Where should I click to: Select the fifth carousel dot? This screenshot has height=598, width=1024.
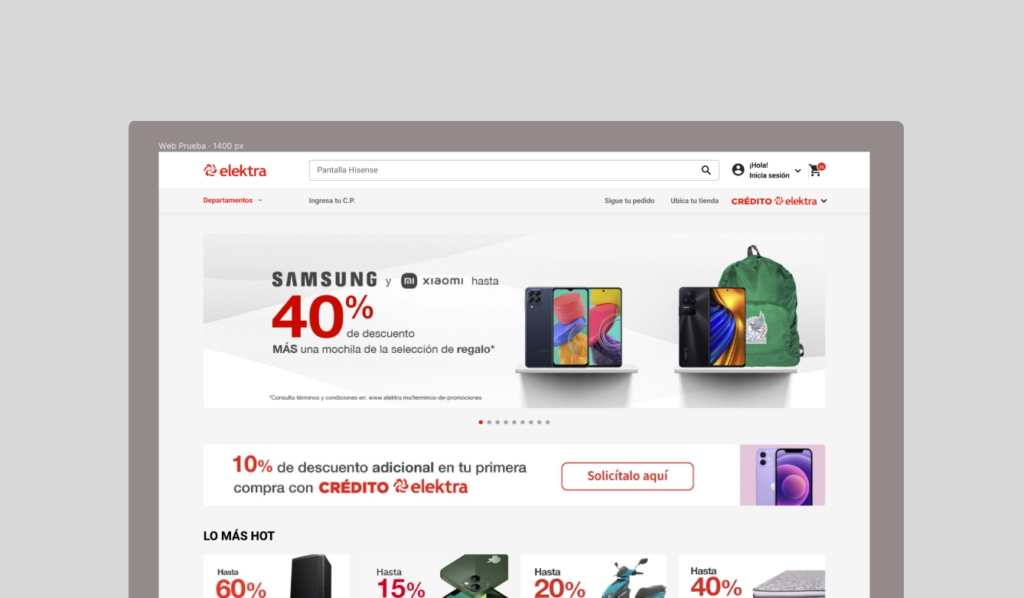pos(514,422)
